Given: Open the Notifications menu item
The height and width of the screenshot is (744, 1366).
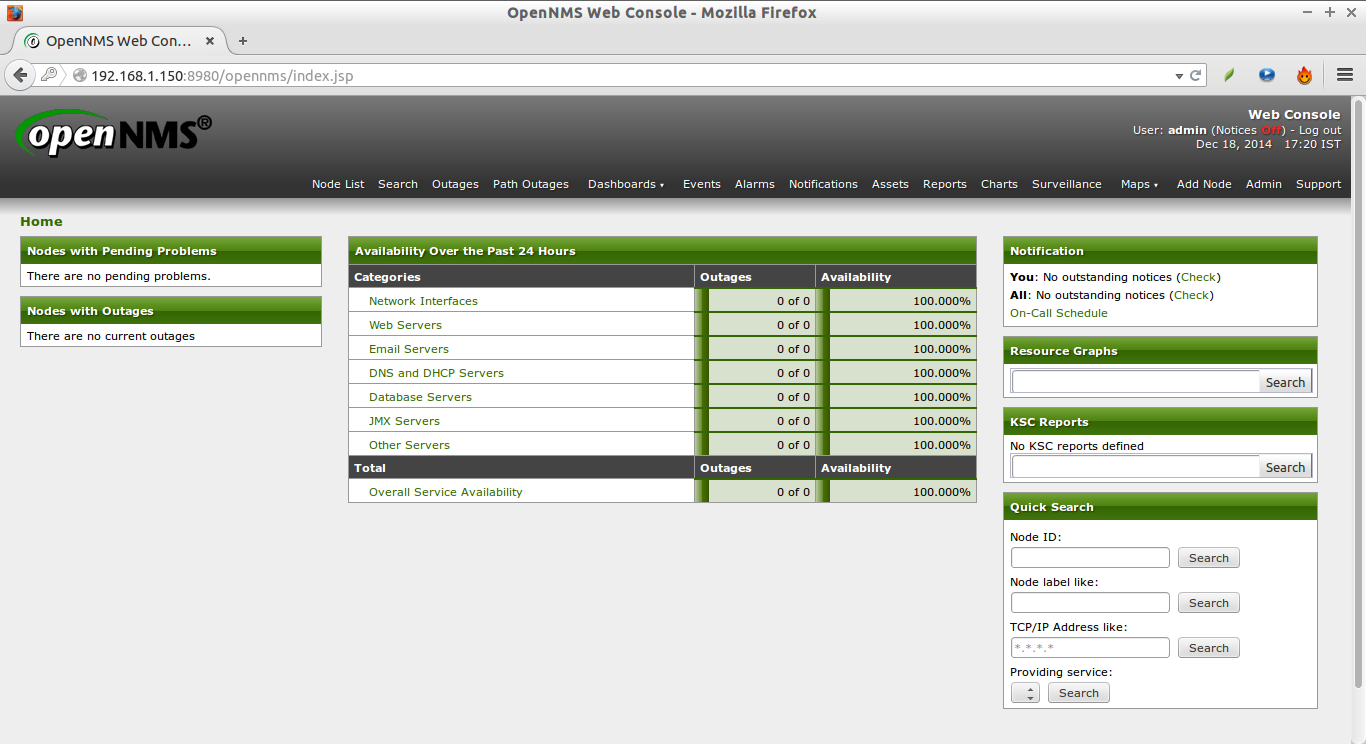Looking at the screenshot, I should (x=823, y=184).
